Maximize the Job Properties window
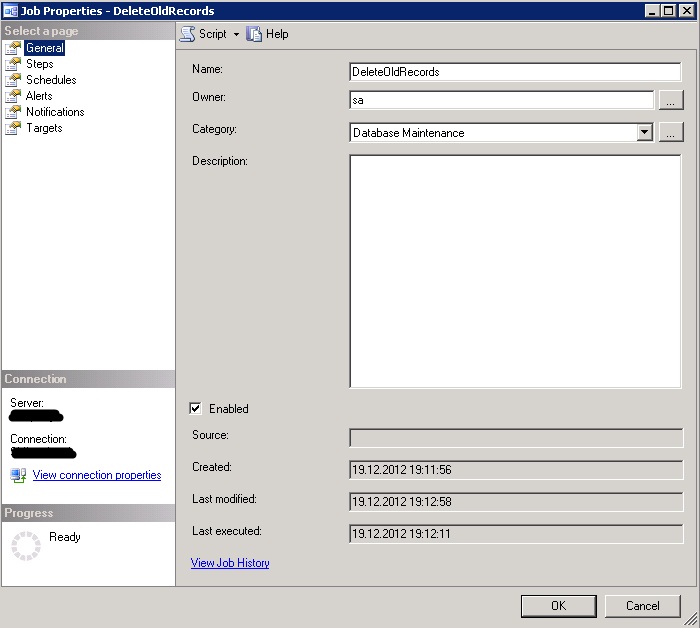700x628 pixels. point(669,10)
